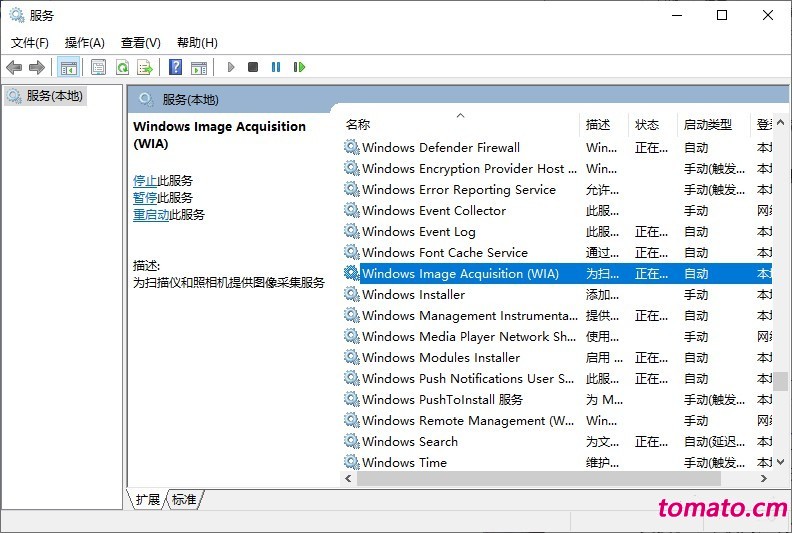Click the horizontal scrollbar right arrow
Image resolution: width=792 pixels, height=533 pixels.
(764, 478)
